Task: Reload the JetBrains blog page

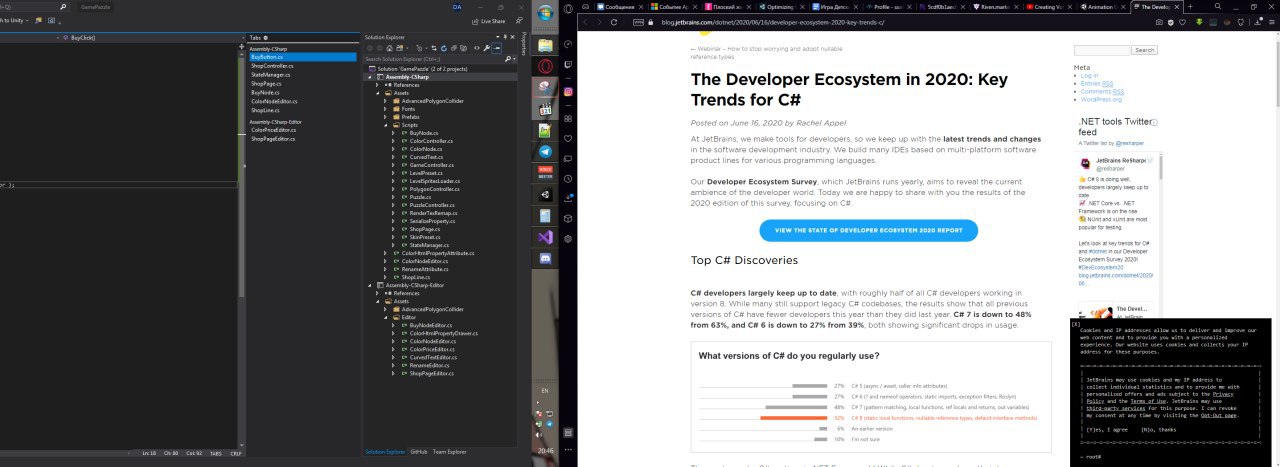Action: click(x=614, y=22)
